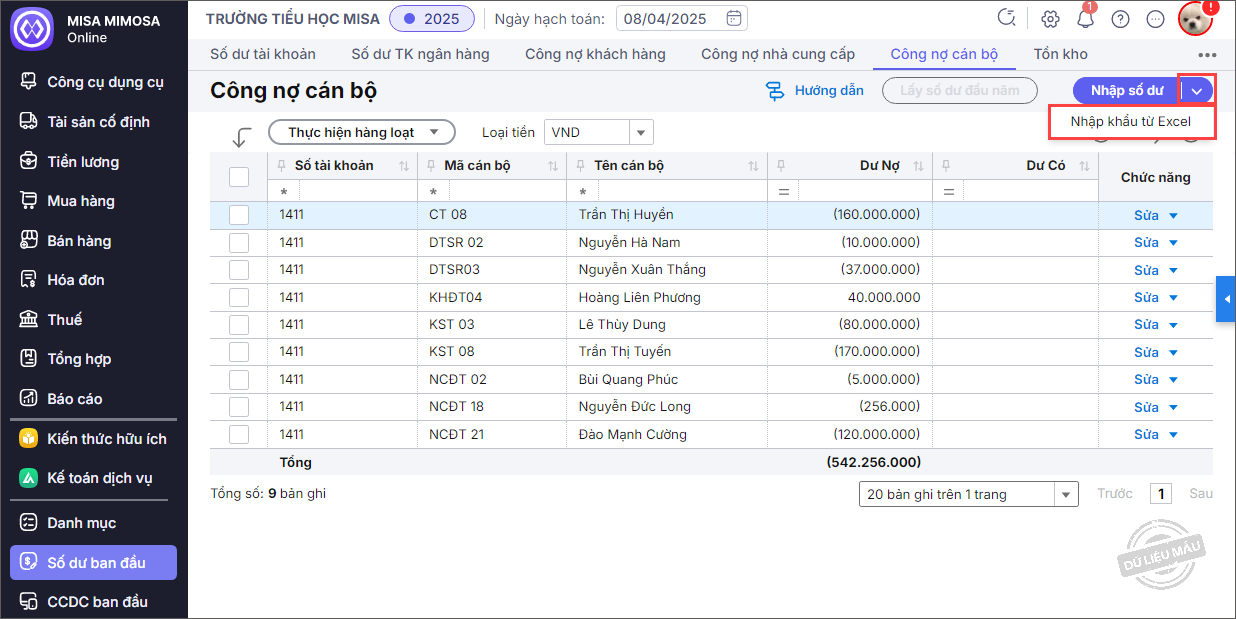Screen dimensions: 1236x619
Task: Switch to the Tồn kho tab
Action: pos(1060,54)
